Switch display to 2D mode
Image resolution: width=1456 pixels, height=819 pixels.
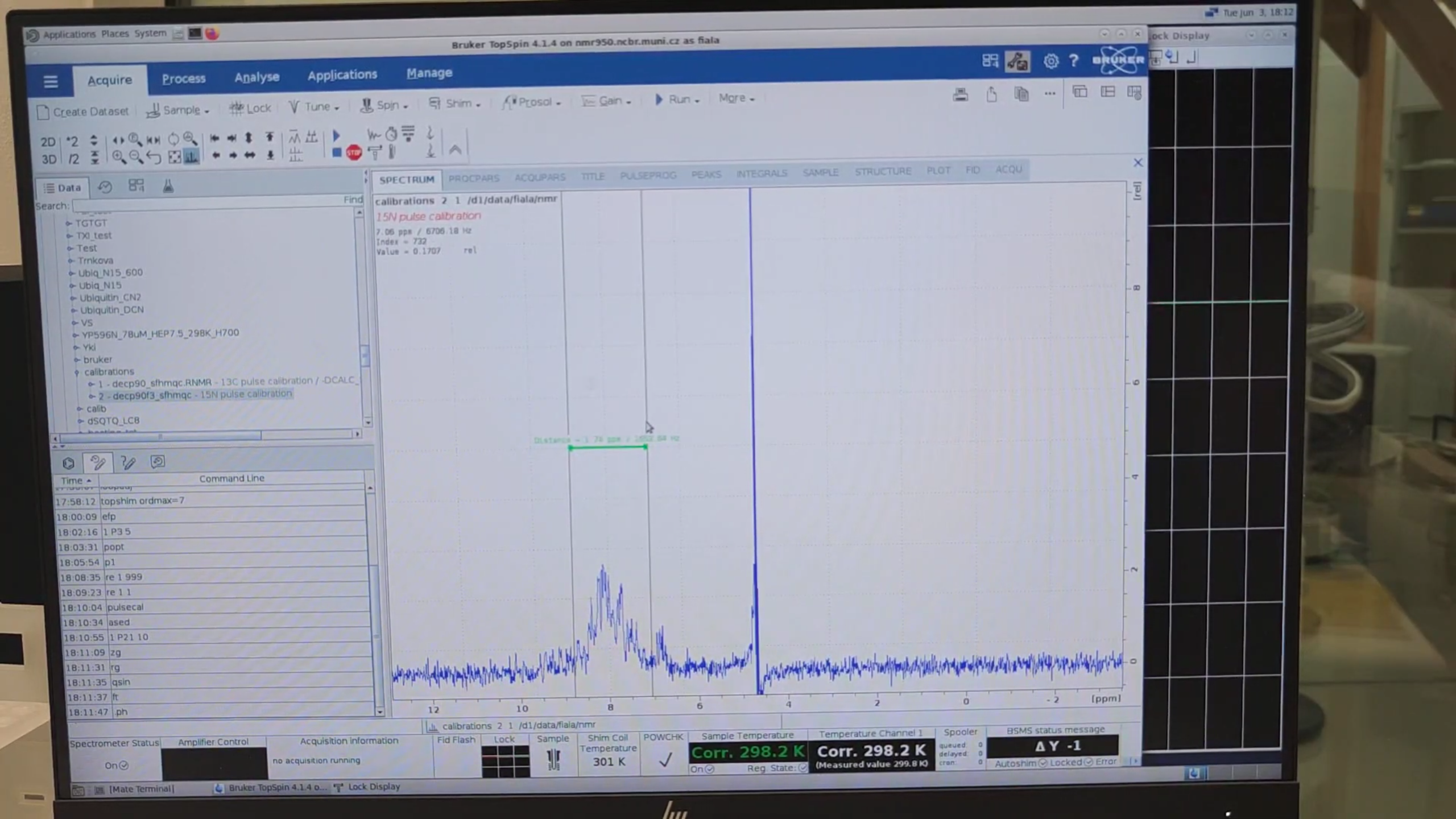click(x=48, y=142)
